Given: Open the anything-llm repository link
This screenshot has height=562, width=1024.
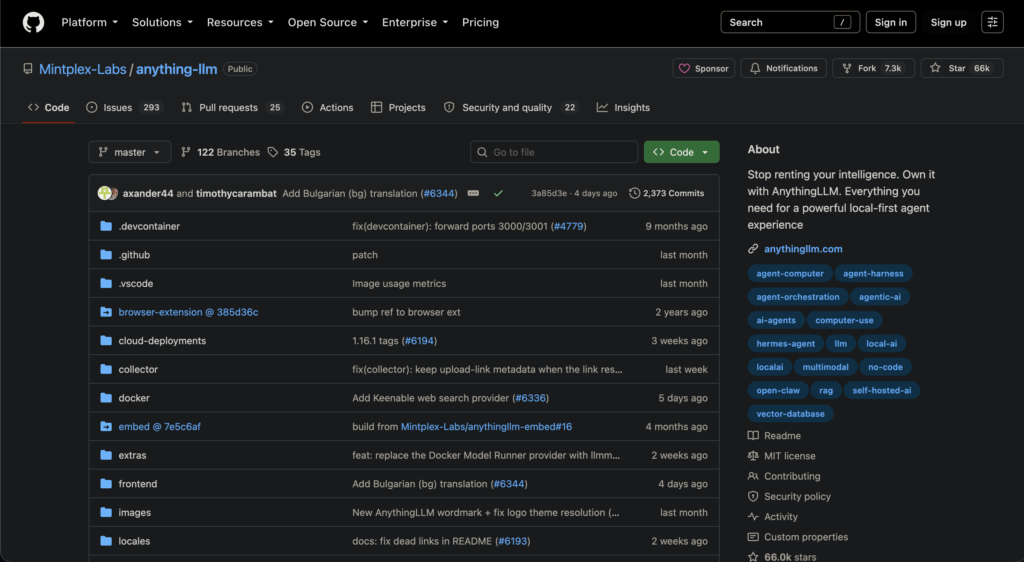Looking at the screenshot, I should [x=176, y=69].
